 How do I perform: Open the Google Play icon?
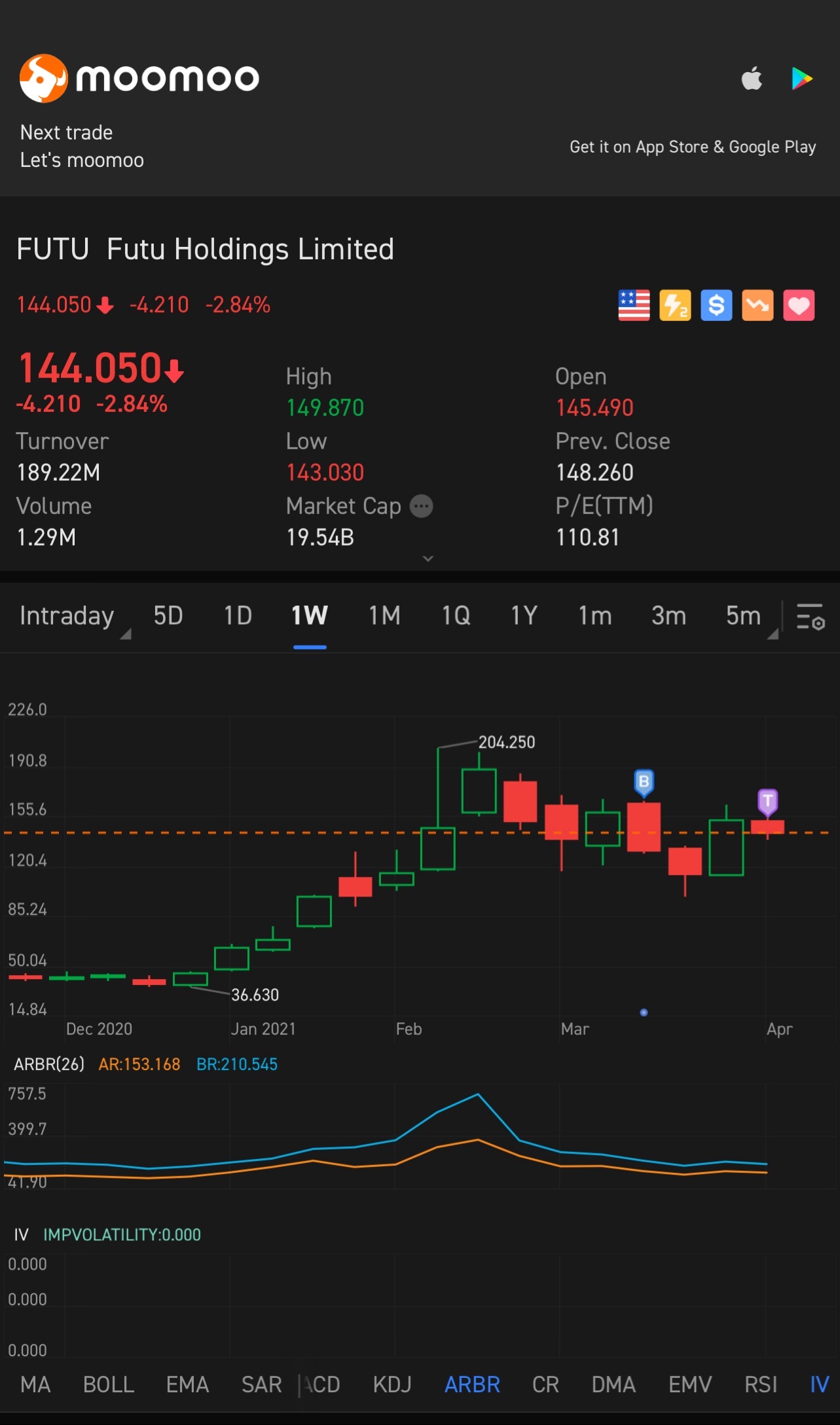click(801, 79)
